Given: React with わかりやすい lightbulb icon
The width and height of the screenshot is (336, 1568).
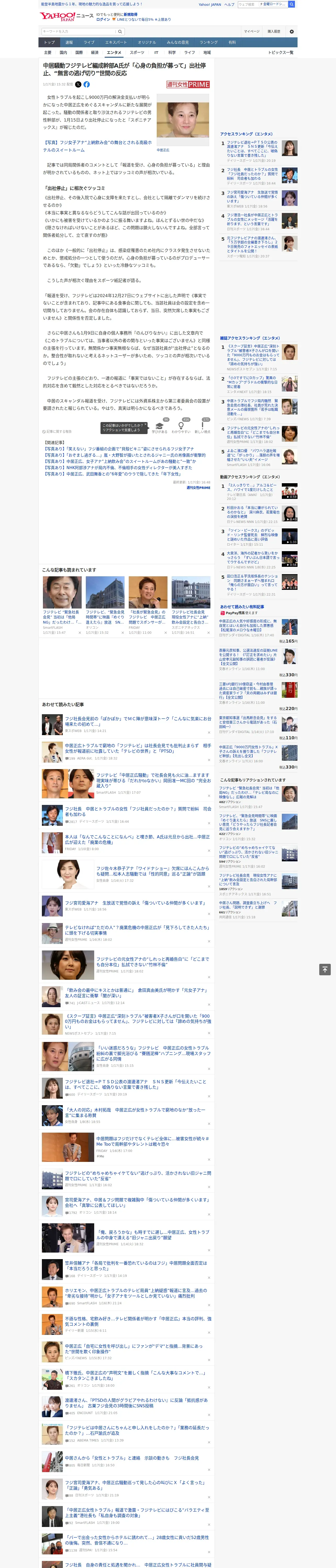Looking at the screenshot, I should (x=181, y=425).
